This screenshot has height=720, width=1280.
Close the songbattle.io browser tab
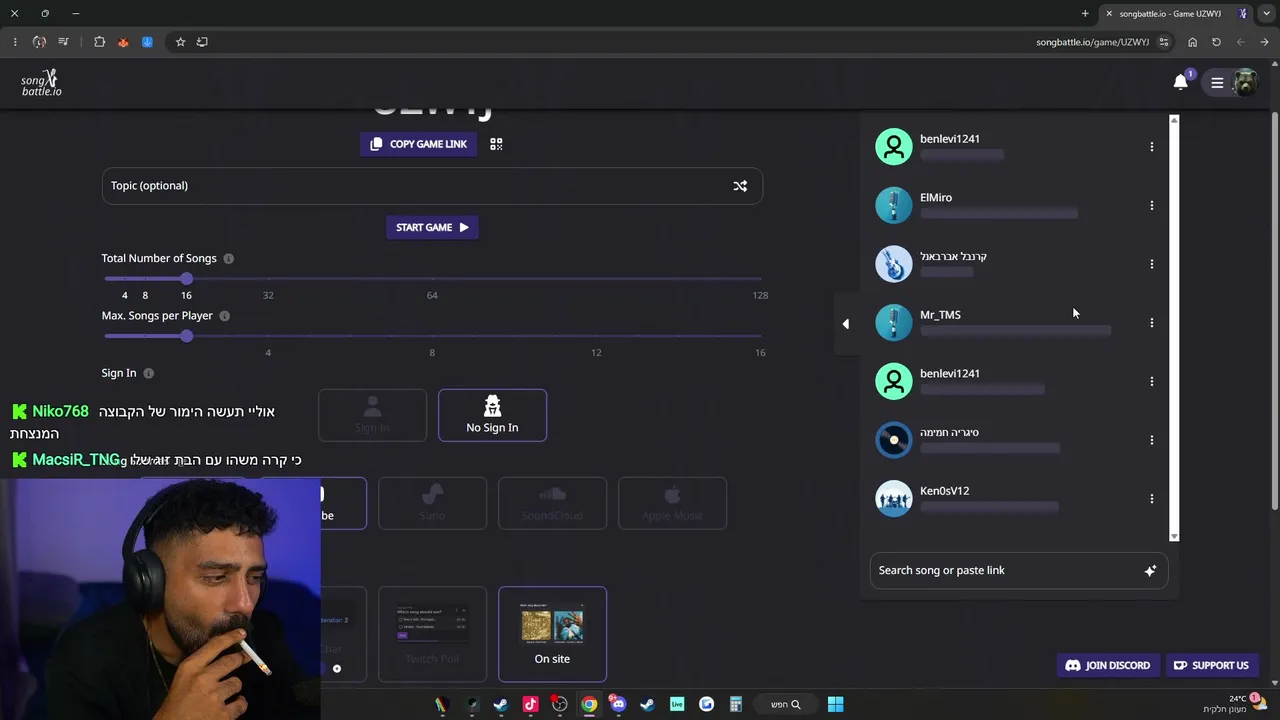[x=1109, y=14]
